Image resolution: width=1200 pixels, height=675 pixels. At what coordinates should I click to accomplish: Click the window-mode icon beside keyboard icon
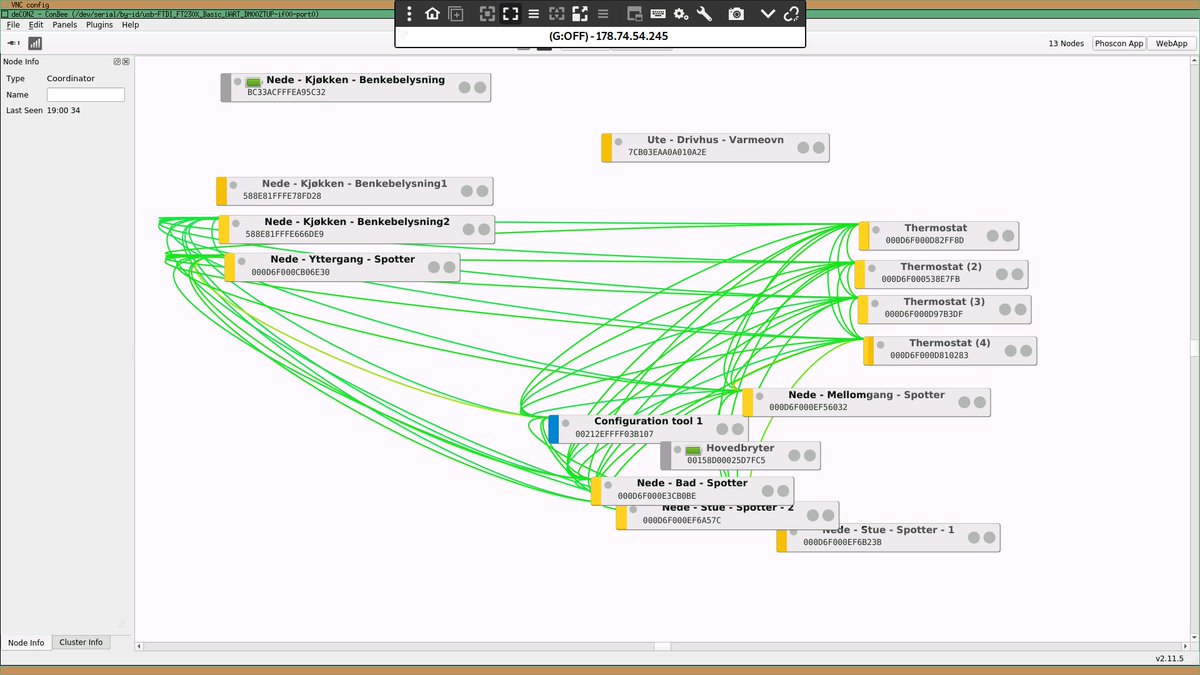[635, 14]
